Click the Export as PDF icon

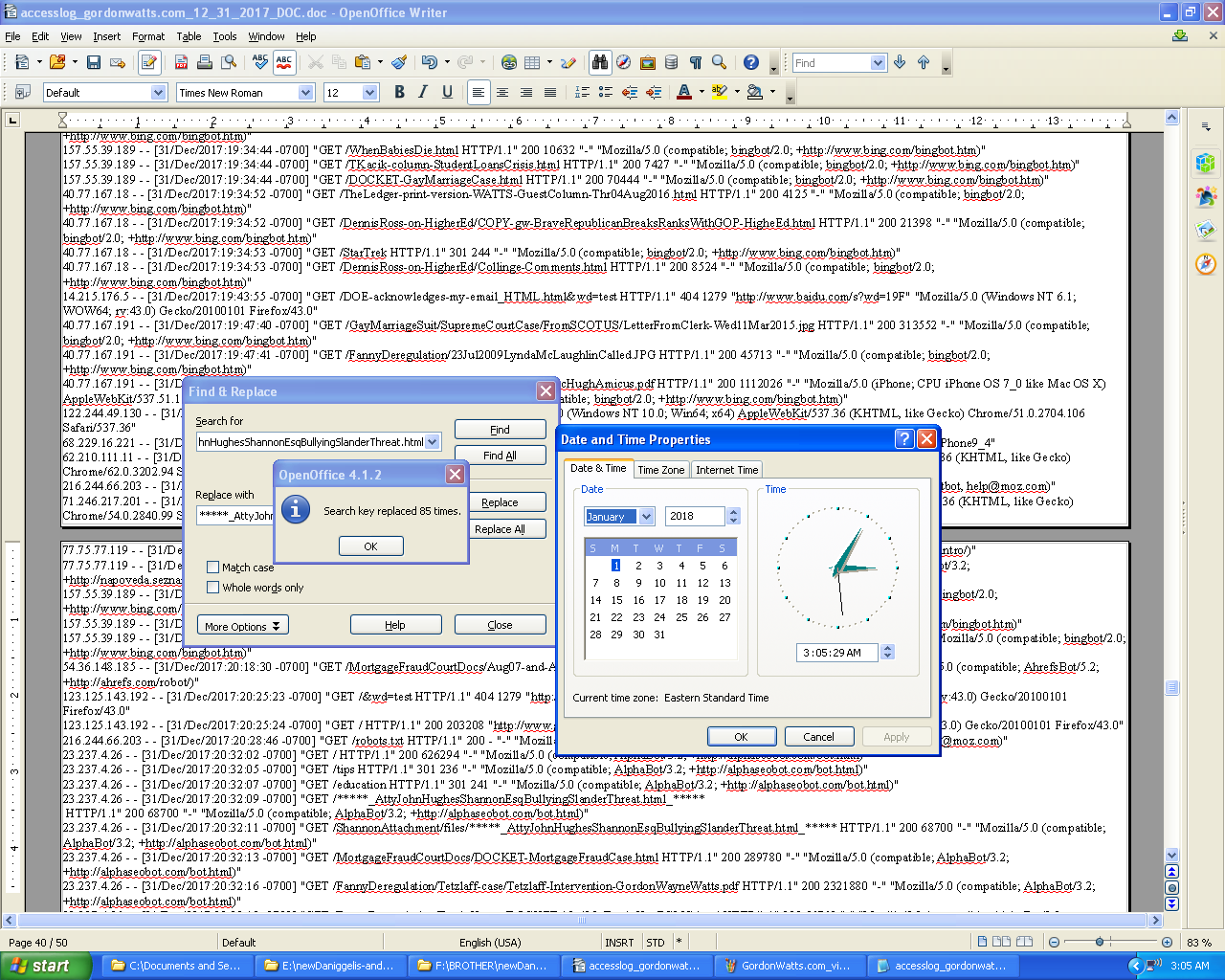[x=181, y=62]
